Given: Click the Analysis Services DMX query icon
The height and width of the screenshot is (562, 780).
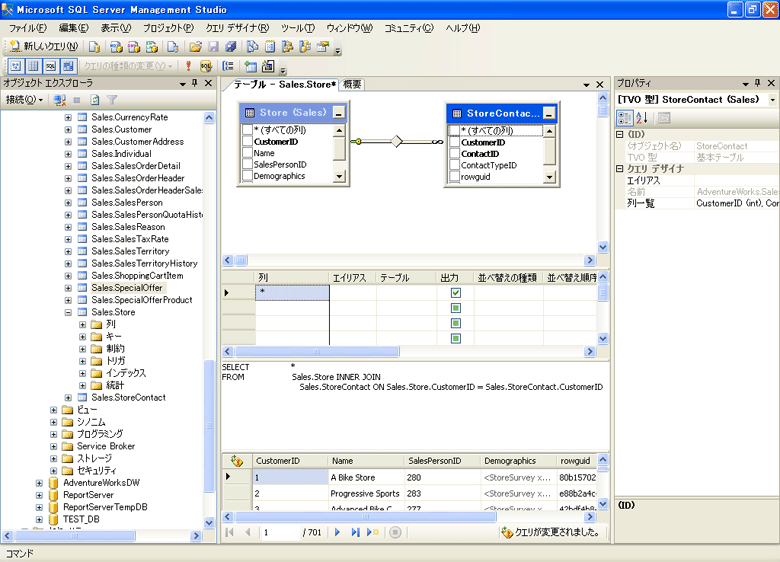Looking at the screenshot, I should (134, 47).
